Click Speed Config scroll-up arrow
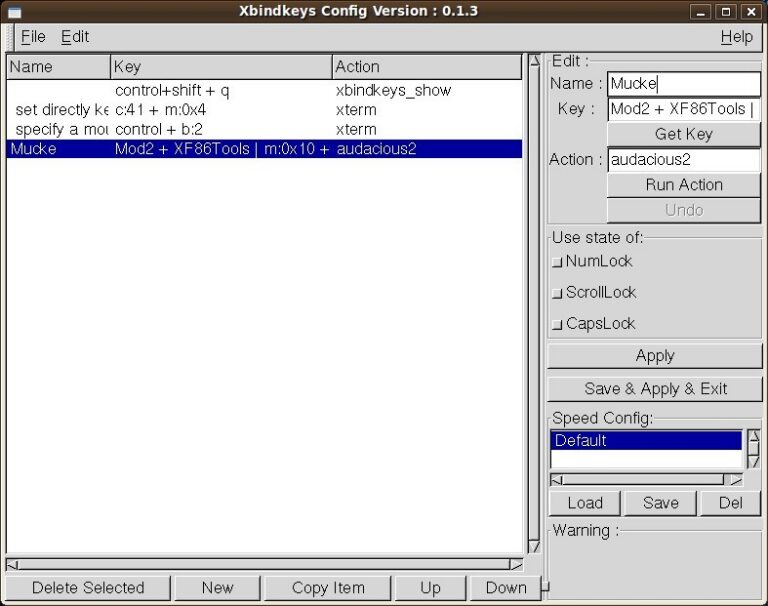The image size is (768, 606). click(754, 436)
